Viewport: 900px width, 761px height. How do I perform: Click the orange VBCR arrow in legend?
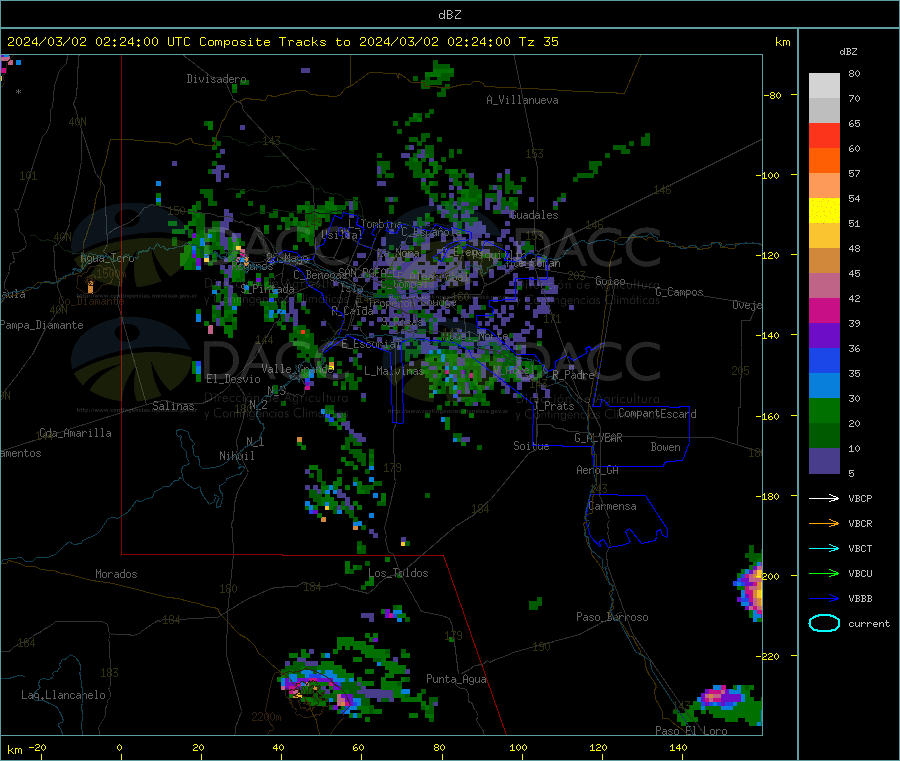[824, 523]
